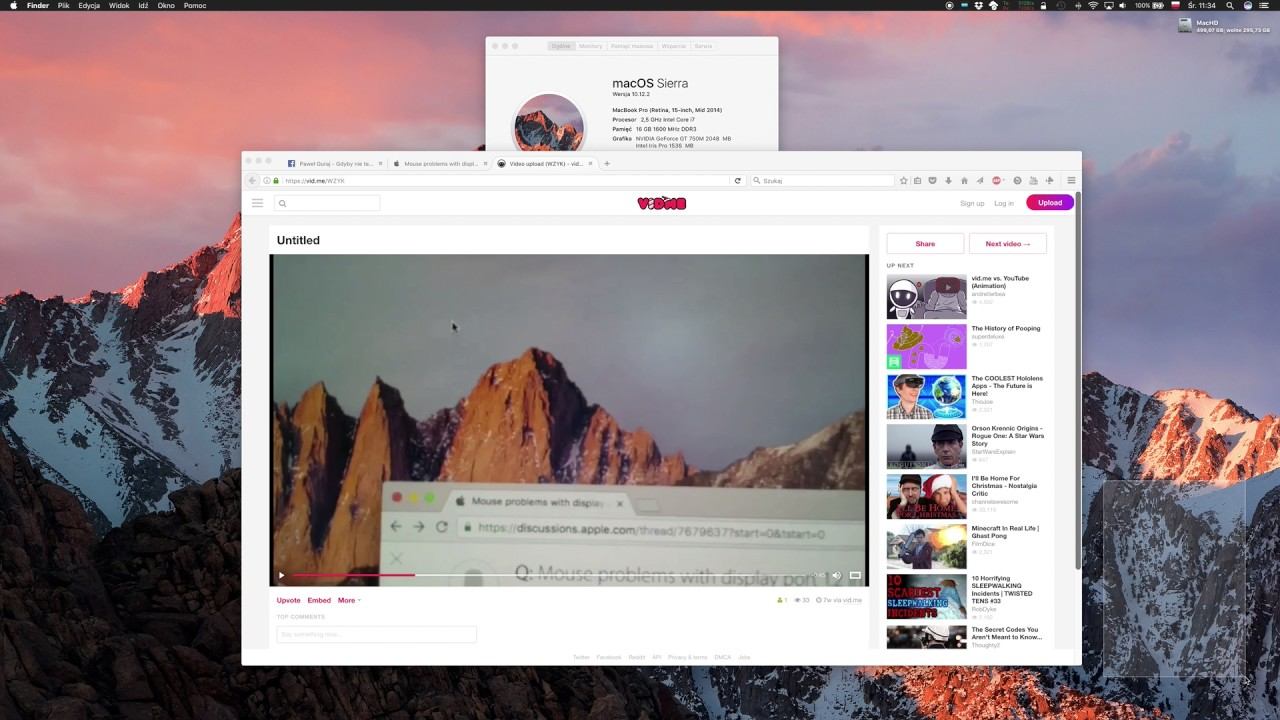This screenshot has height=720, width=1280.
Task: Open 10 Horrifying SLEEPWALKING Incidents thumbnail
Action: 926,597
